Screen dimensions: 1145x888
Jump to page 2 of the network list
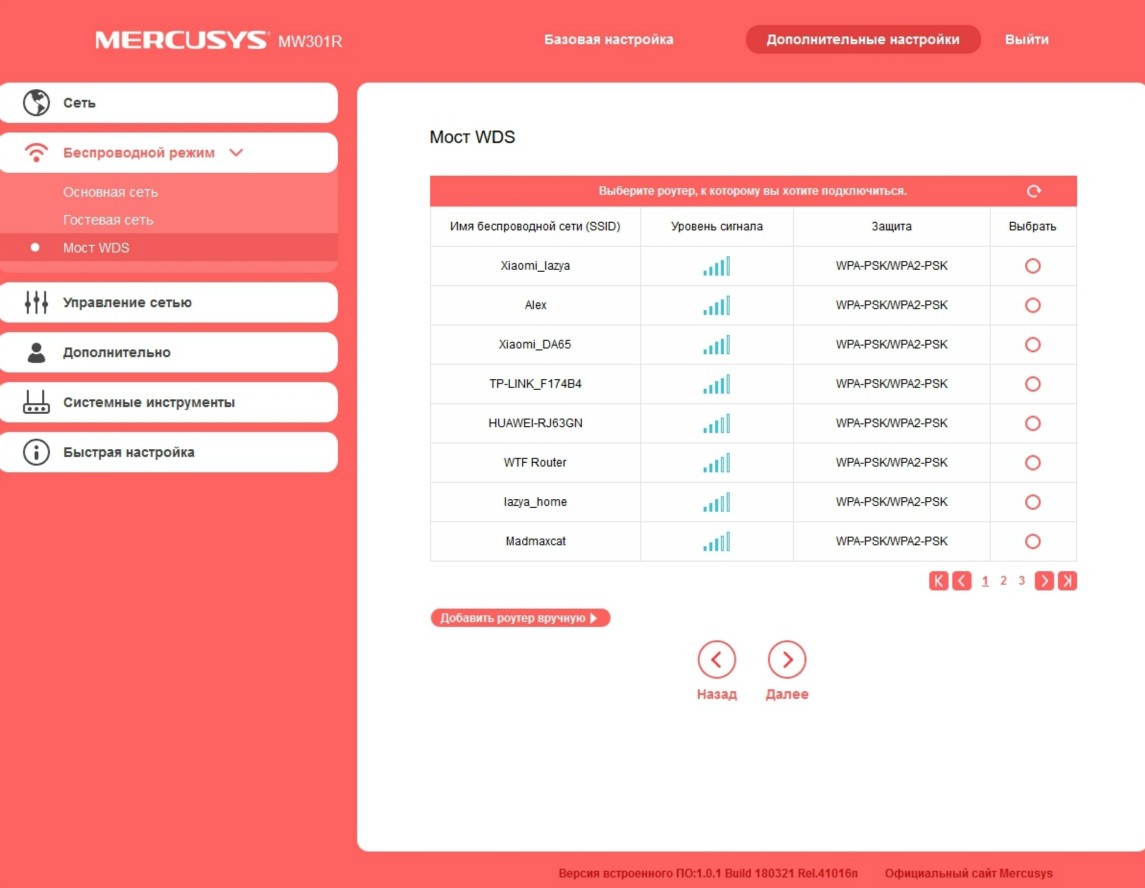1003,581
